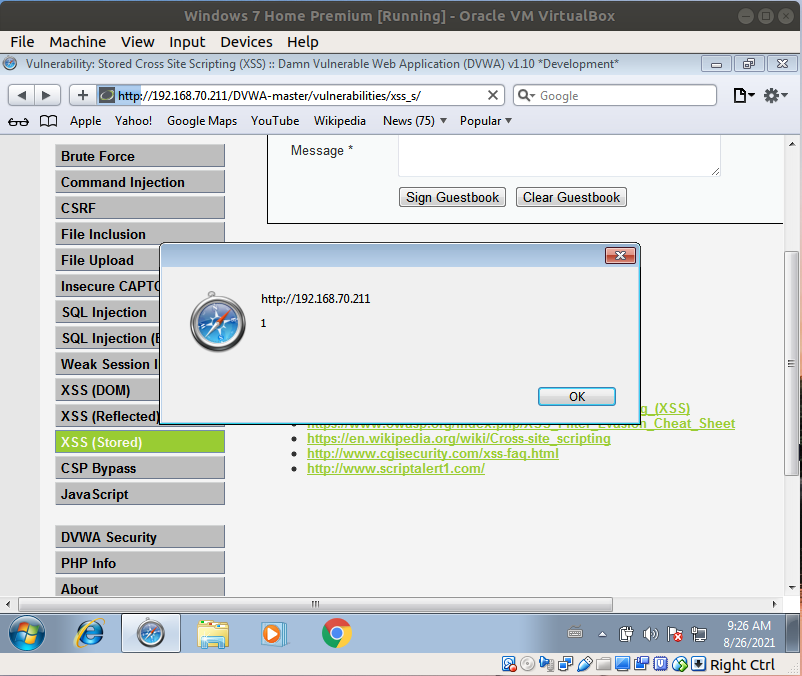Open the VirtualBox Help menu
This screenshot has width=802, height=676.
coord(303,42)
